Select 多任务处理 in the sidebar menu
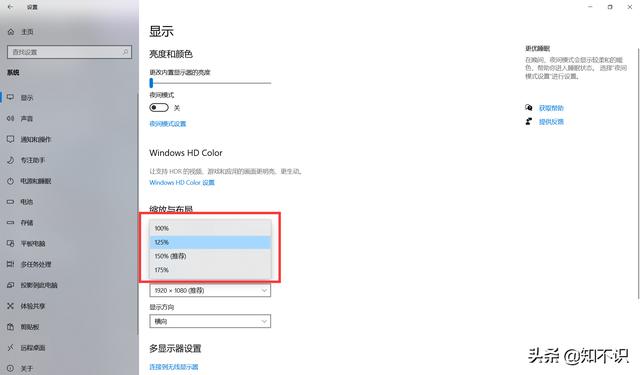This screenshot has width=640, height=375. (36, 264)
